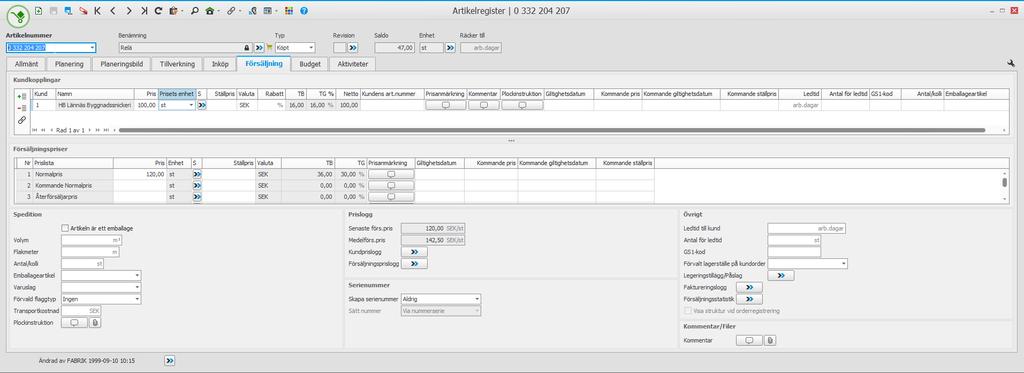Open the wrench settings icon
This screenshot has width=1024, height=373.
click(x=1011, y=63)
